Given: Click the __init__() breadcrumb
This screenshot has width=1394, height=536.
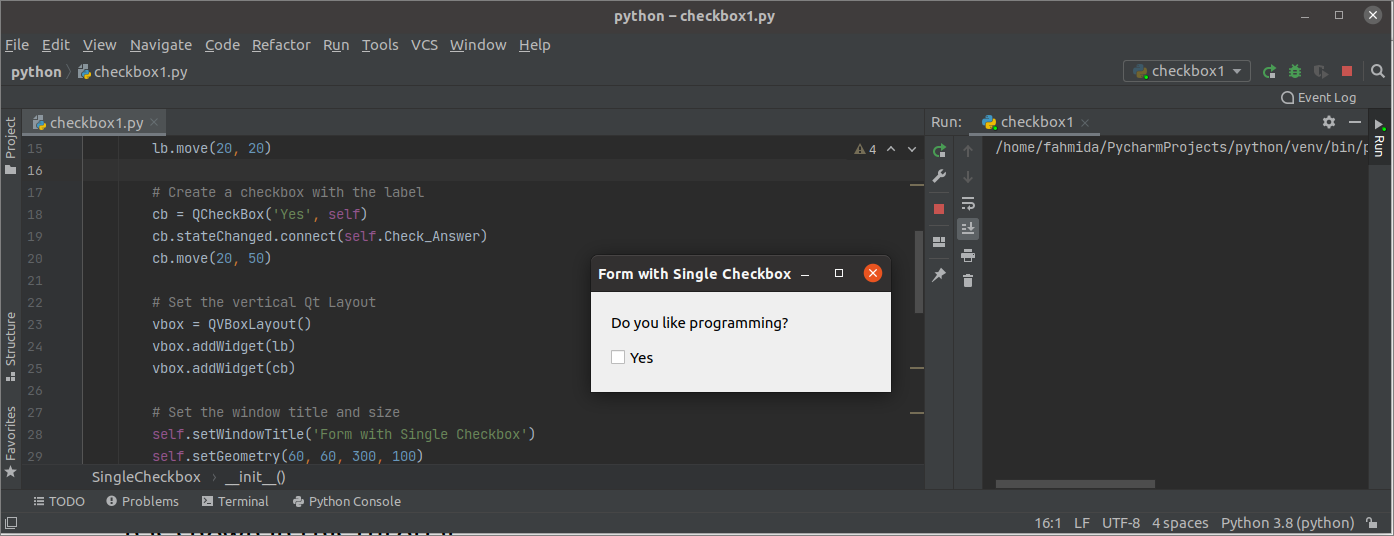Looking at the screenshot, I should (255, 477).
